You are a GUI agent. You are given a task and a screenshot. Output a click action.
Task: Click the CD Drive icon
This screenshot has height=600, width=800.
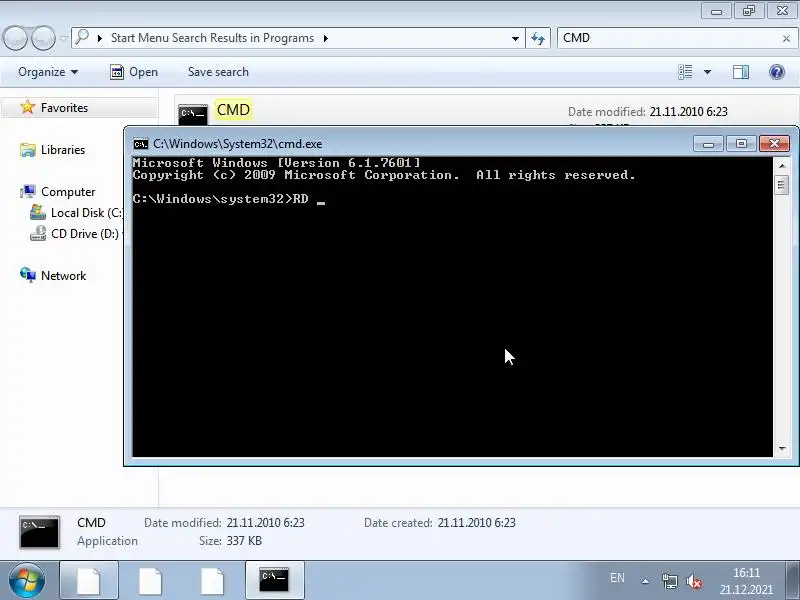tap(38, 233)
